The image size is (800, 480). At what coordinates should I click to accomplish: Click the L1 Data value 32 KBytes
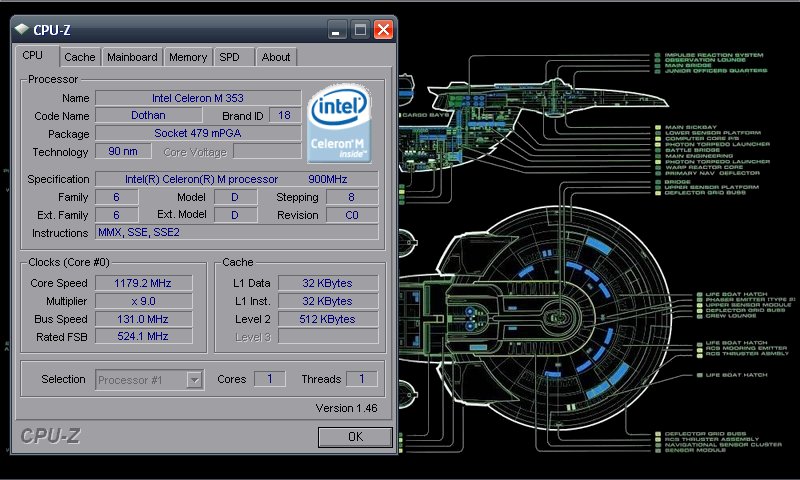click(x=328, y=283)
